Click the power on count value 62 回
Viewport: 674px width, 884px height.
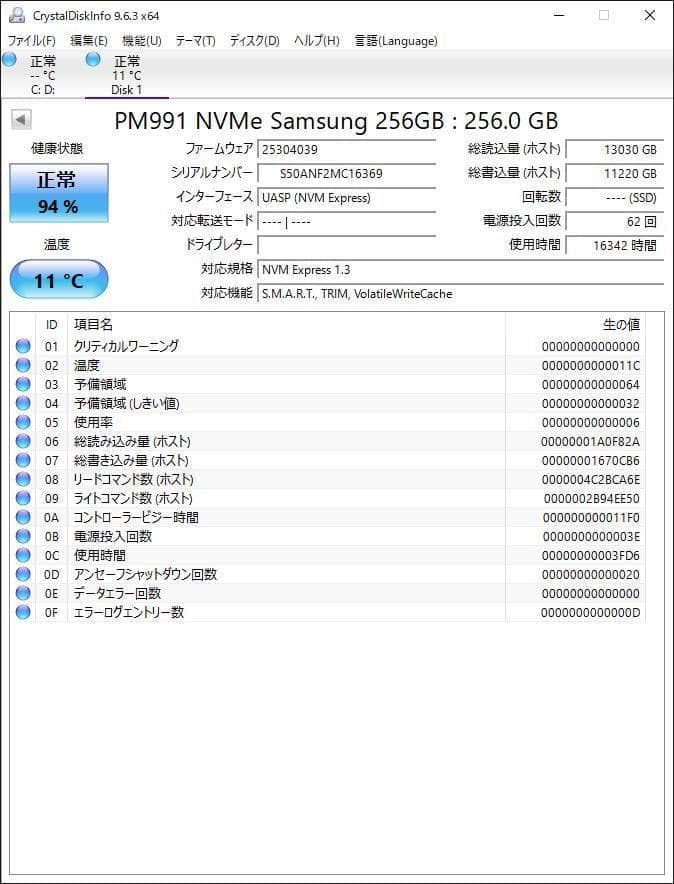point(615,222)
